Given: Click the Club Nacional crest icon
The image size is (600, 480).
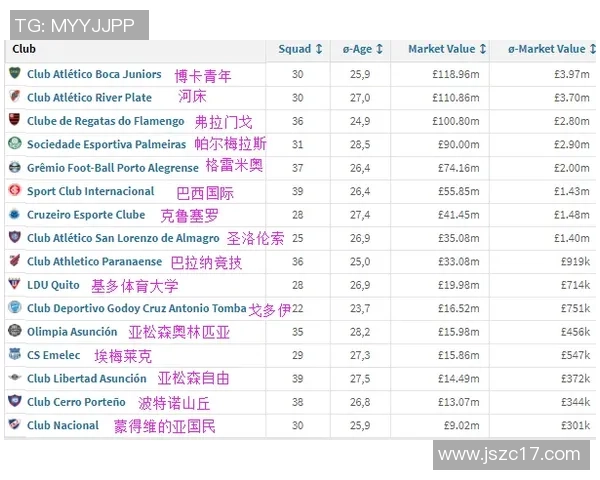Looking at the screenshot, I should [15, 424].
